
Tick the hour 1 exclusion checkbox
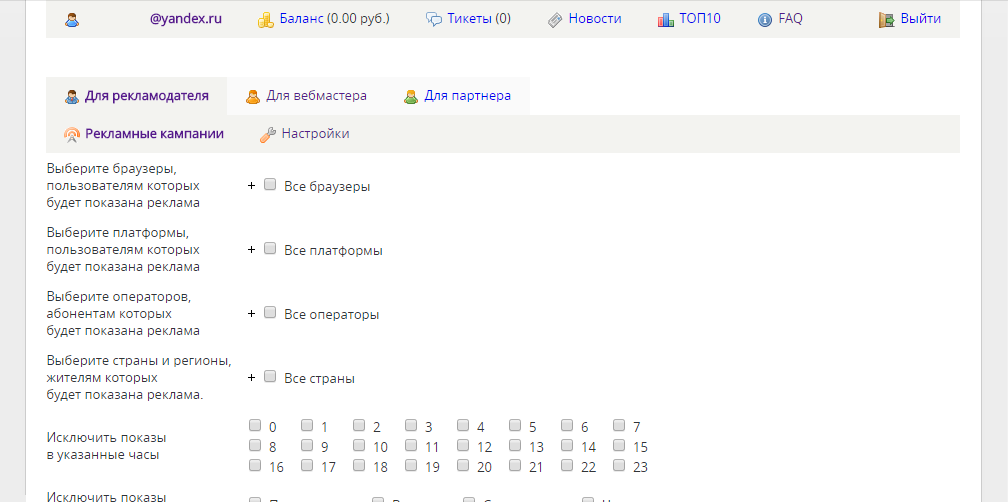pyautogui.click(x=307, y=425)
